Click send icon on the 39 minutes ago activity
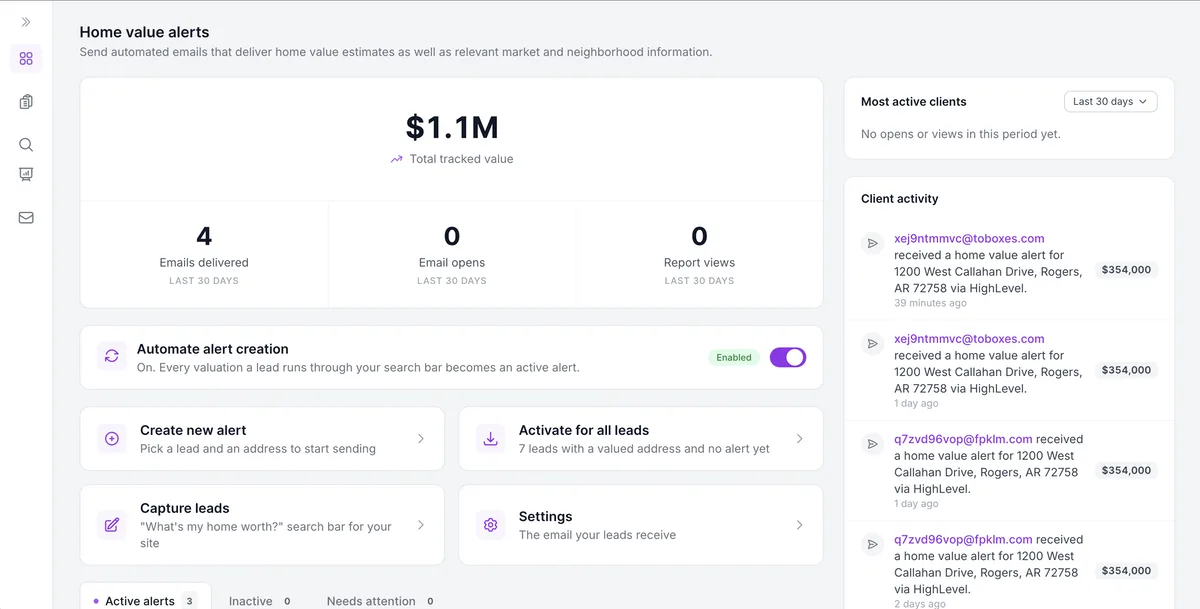The height and width of the screenshot is (609, 1200). pos(873,243)
